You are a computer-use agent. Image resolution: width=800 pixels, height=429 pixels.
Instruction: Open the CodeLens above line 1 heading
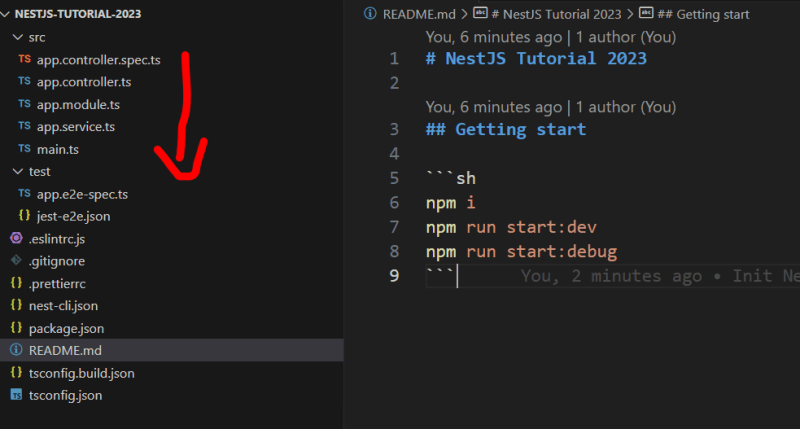(551, 37)
